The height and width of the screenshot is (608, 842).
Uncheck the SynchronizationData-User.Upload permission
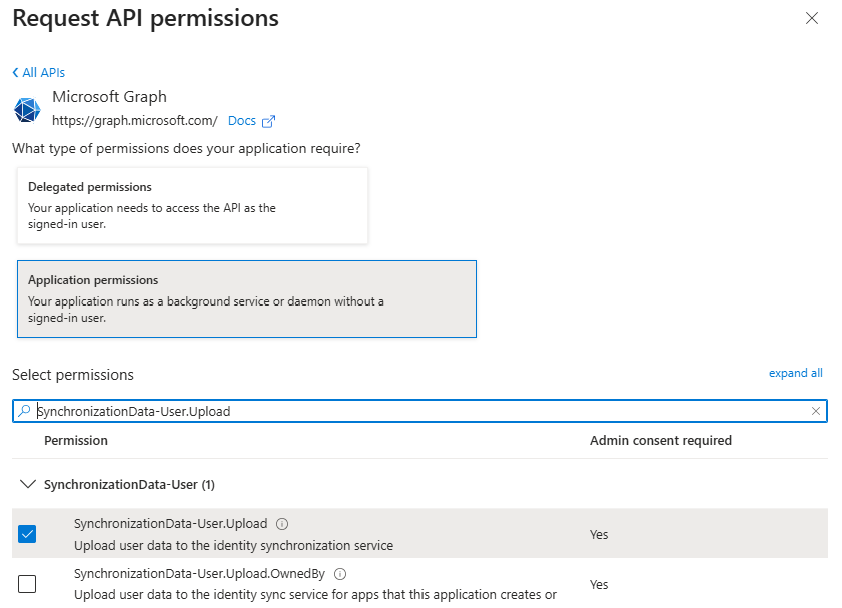[27, 533]
